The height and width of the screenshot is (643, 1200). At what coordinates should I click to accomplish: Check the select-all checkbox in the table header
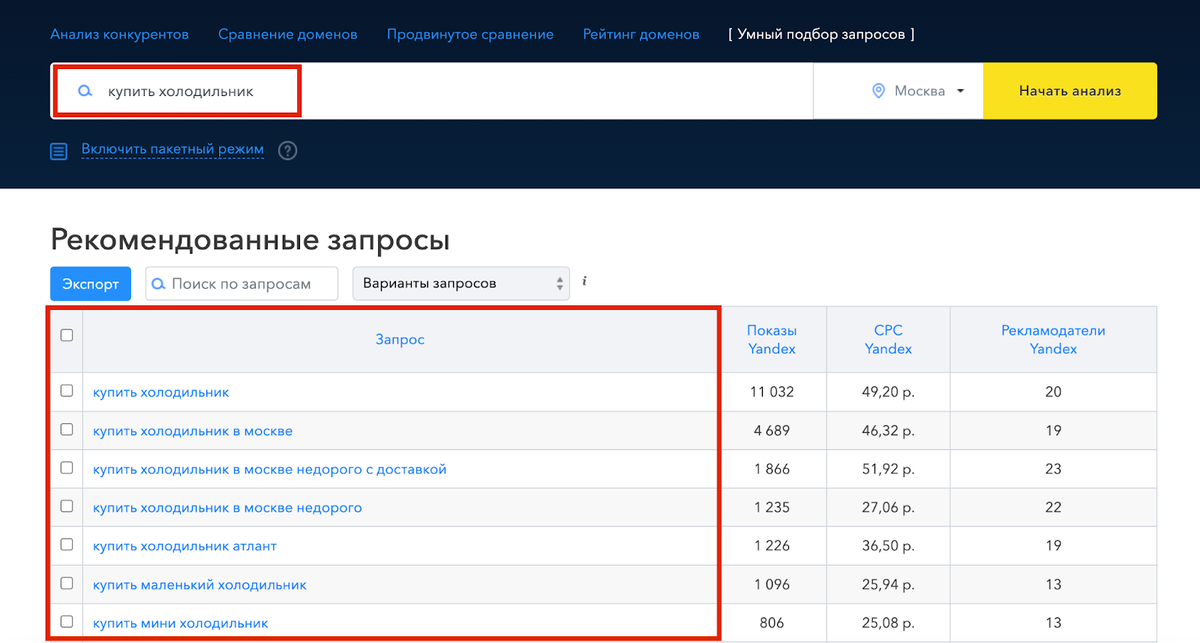(x=65, y=336)
